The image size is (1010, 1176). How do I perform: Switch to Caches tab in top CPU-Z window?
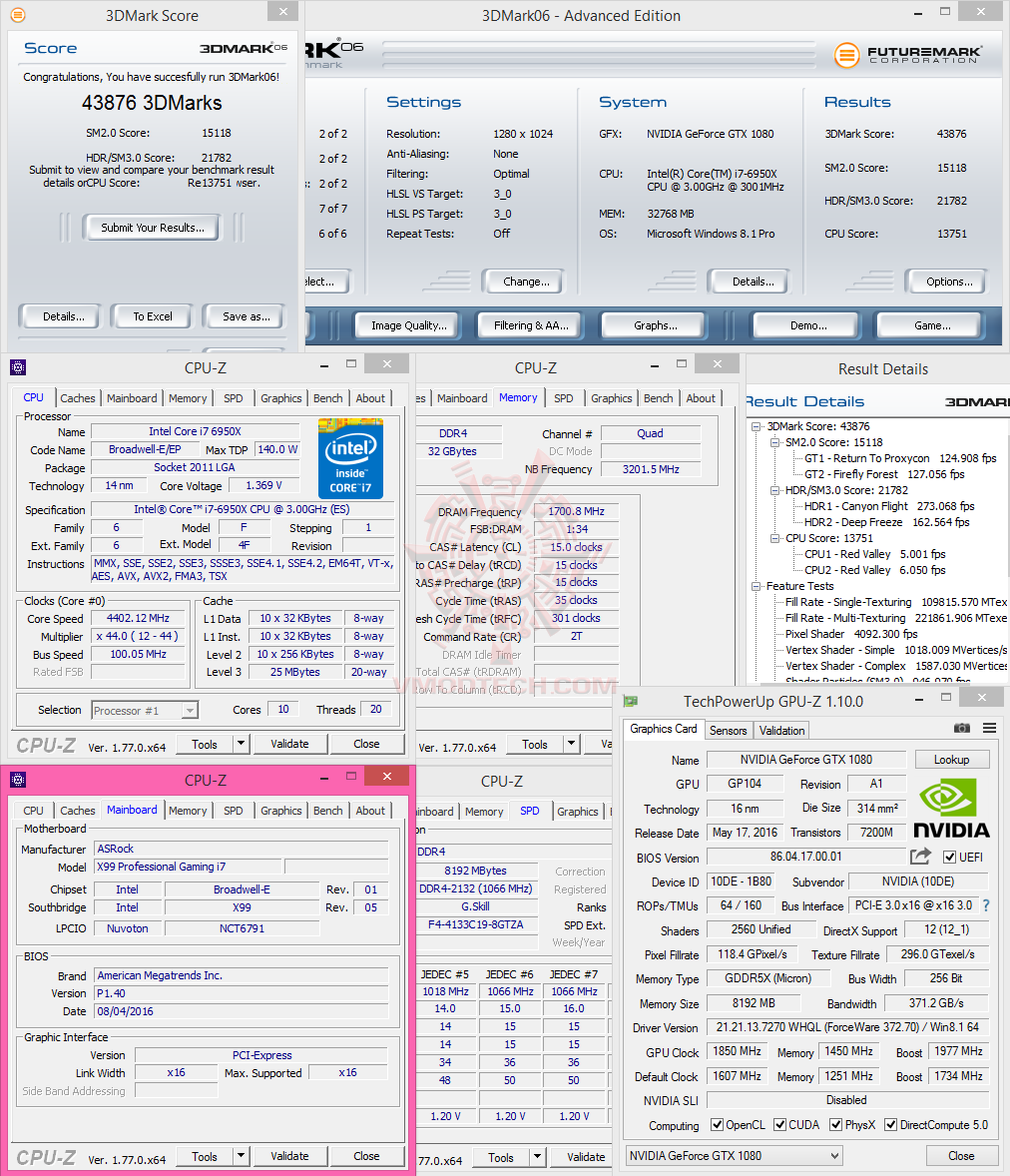click(78, 398)
